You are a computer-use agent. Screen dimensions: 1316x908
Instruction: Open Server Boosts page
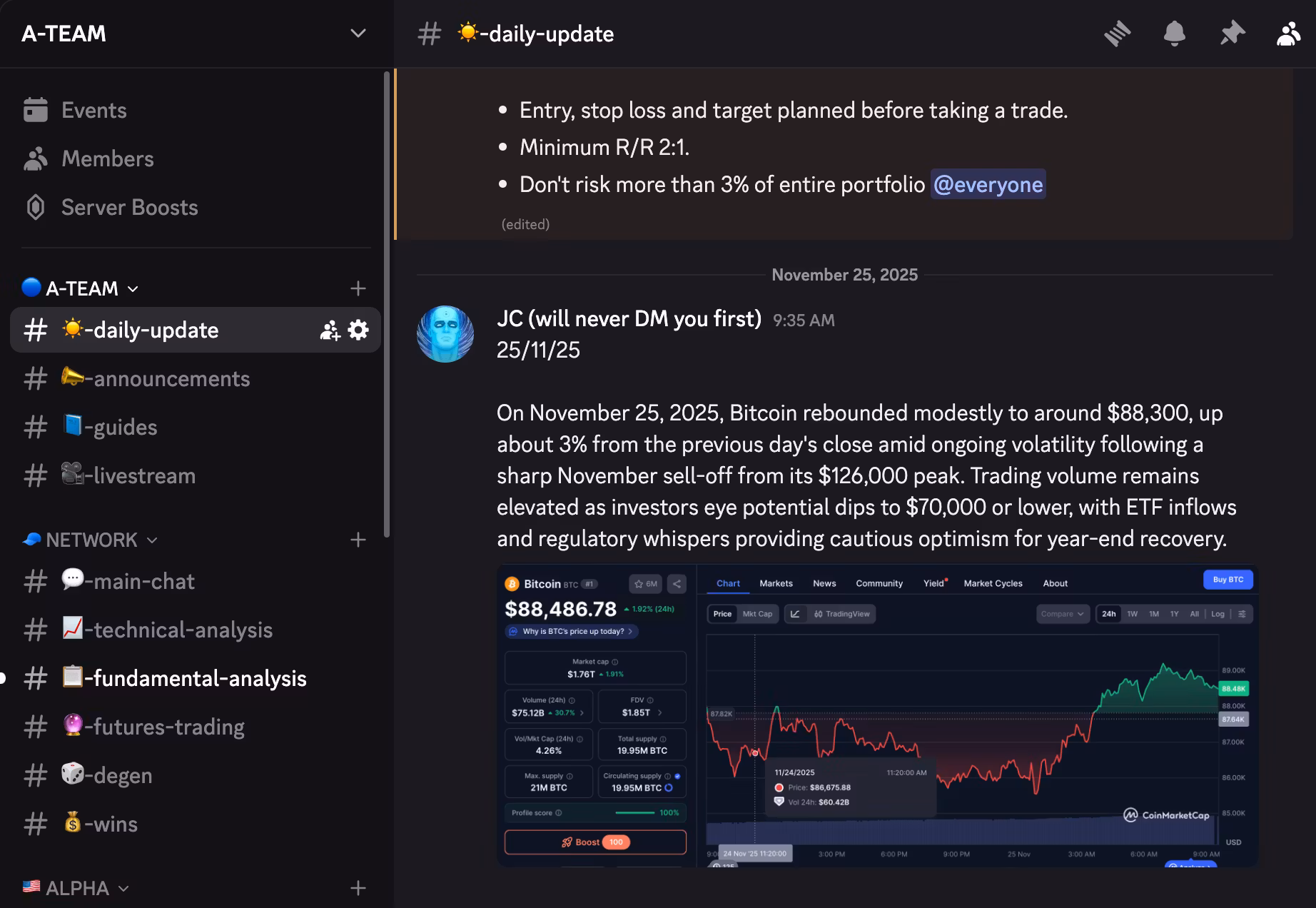(x=129, y=208)
